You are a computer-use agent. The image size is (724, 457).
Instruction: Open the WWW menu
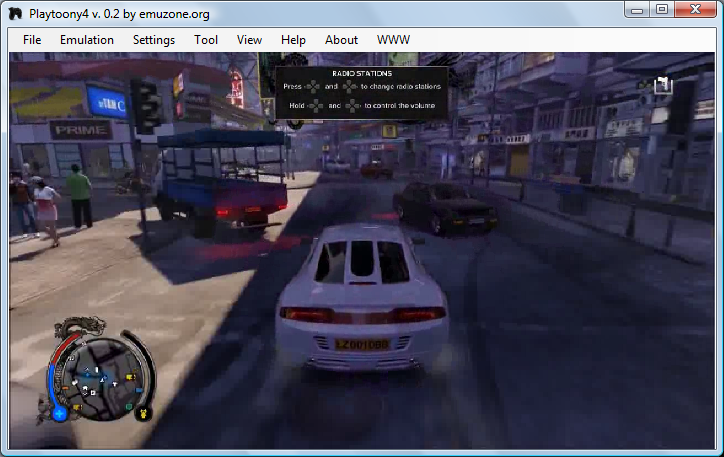393,40
